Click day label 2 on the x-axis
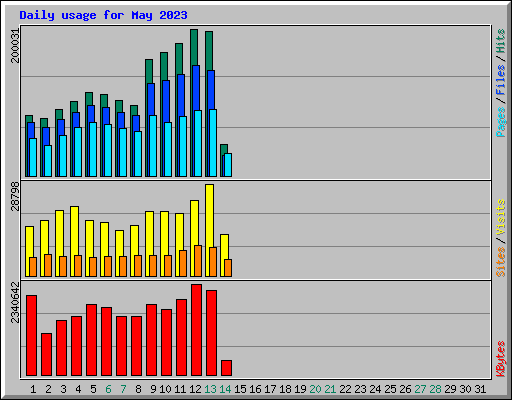Image resolution: width=512 pixels, height=400 pixels. [48, 389]
